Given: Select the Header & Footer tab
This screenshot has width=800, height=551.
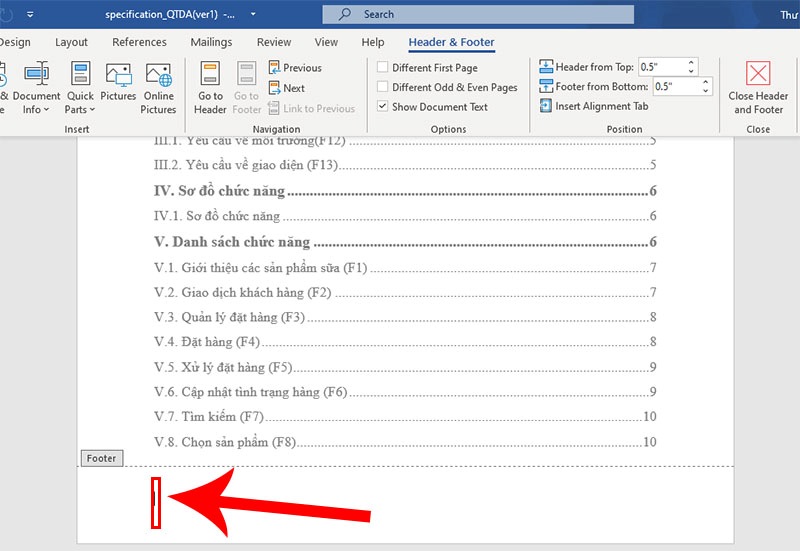Looking at the screenshot, I should pos(452,42).
